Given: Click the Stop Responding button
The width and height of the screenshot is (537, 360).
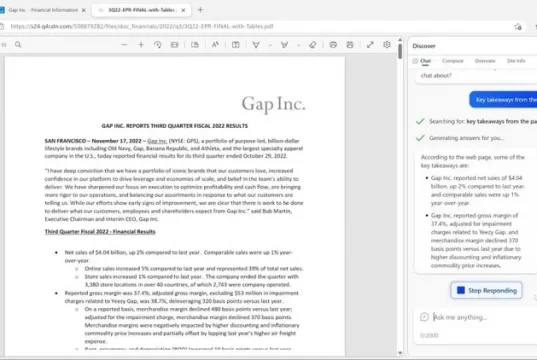Looking at the screenshot, I should click(x=486, y=290).
